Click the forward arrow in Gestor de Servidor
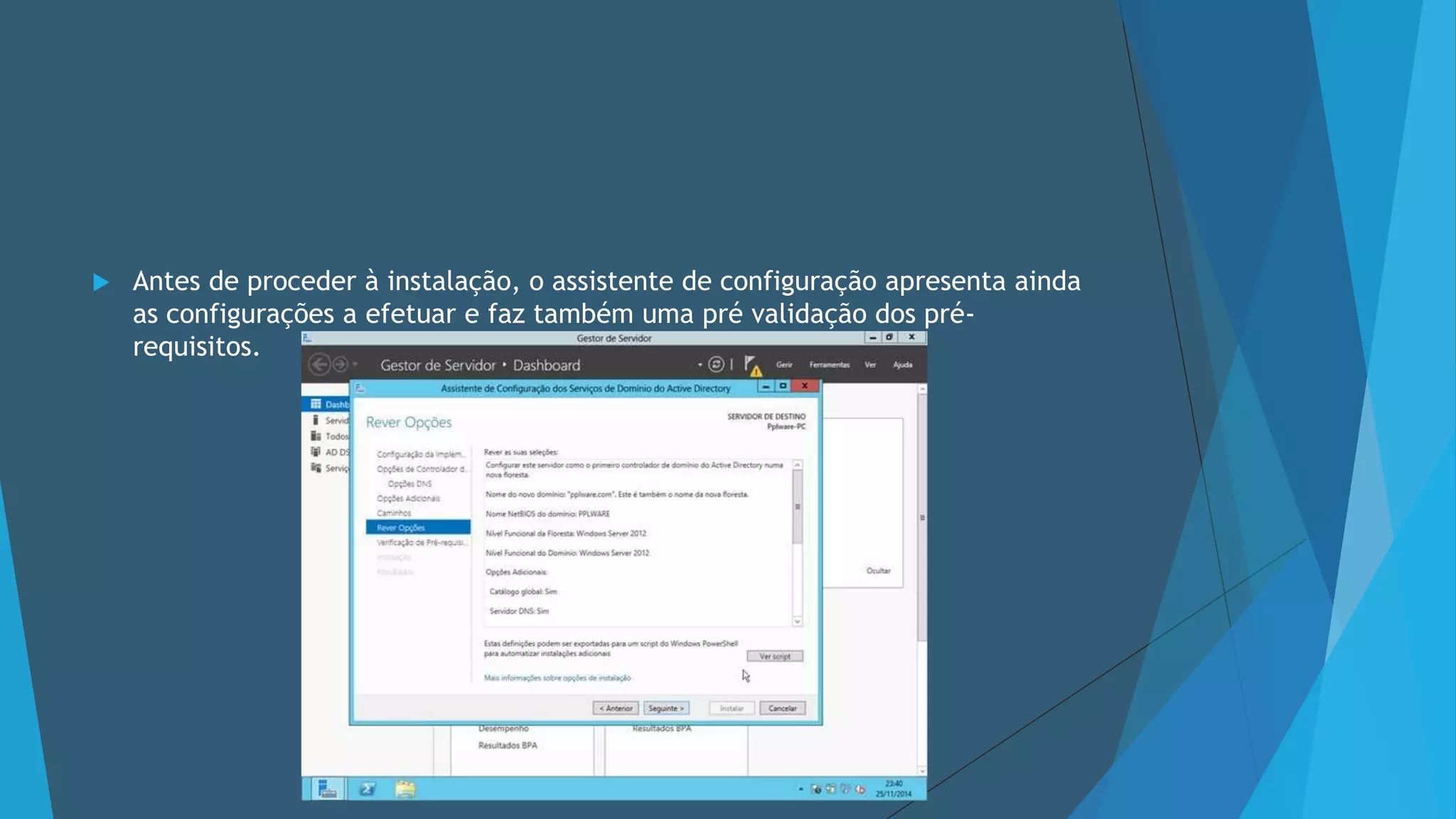This screenshot has height=819, width=1456. (x=341, y=365)
